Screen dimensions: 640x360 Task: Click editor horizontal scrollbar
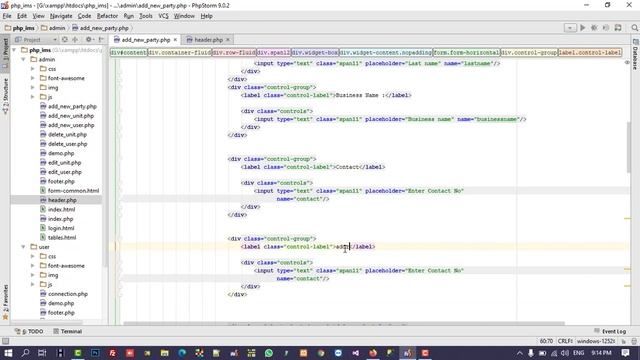(344, 323)
